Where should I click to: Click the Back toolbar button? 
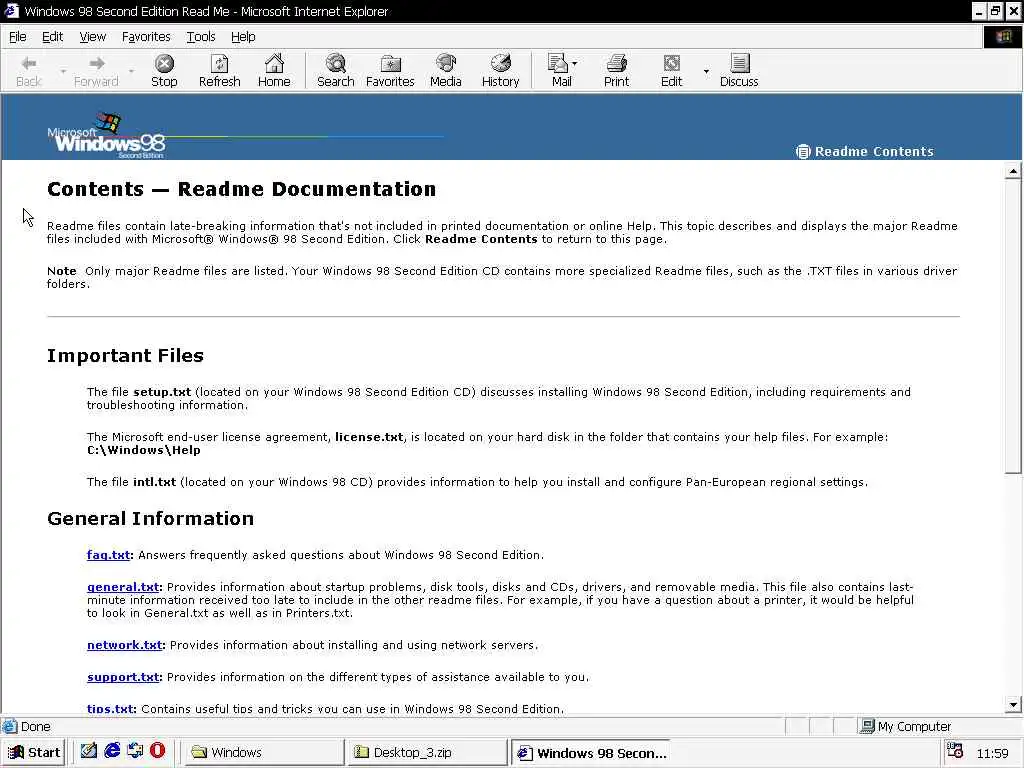click(29, 71)
